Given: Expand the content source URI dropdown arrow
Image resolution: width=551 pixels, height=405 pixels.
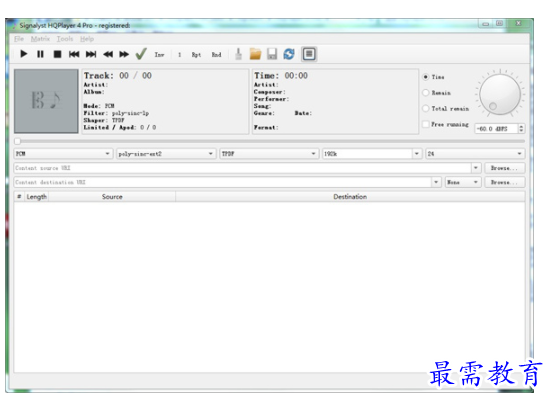Looking at the screenshot, I should tap(475, 168).
